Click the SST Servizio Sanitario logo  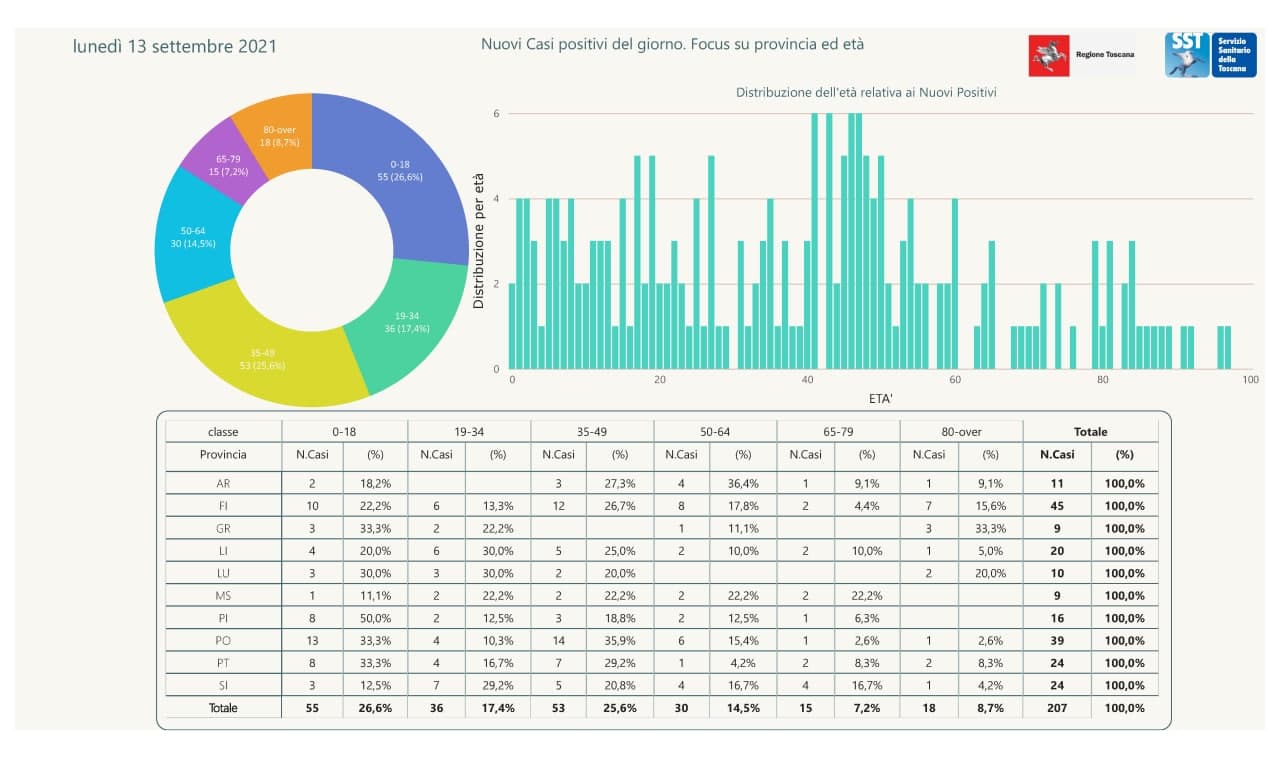(1210, 55)
